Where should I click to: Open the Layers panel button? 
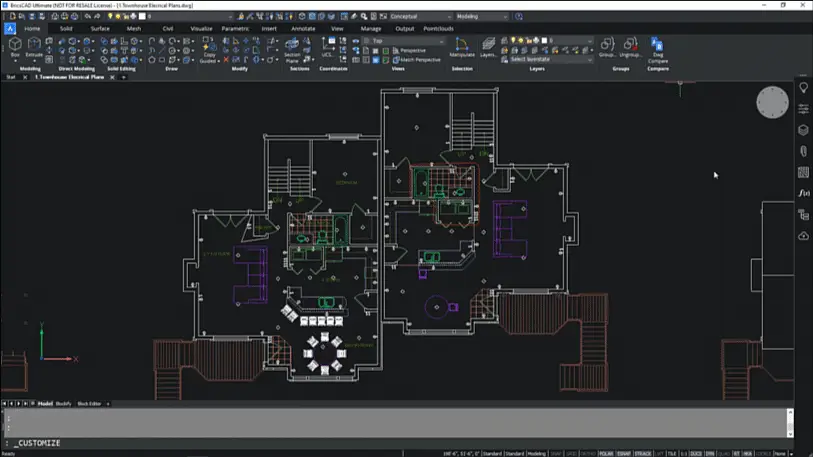tap(488, 47)
